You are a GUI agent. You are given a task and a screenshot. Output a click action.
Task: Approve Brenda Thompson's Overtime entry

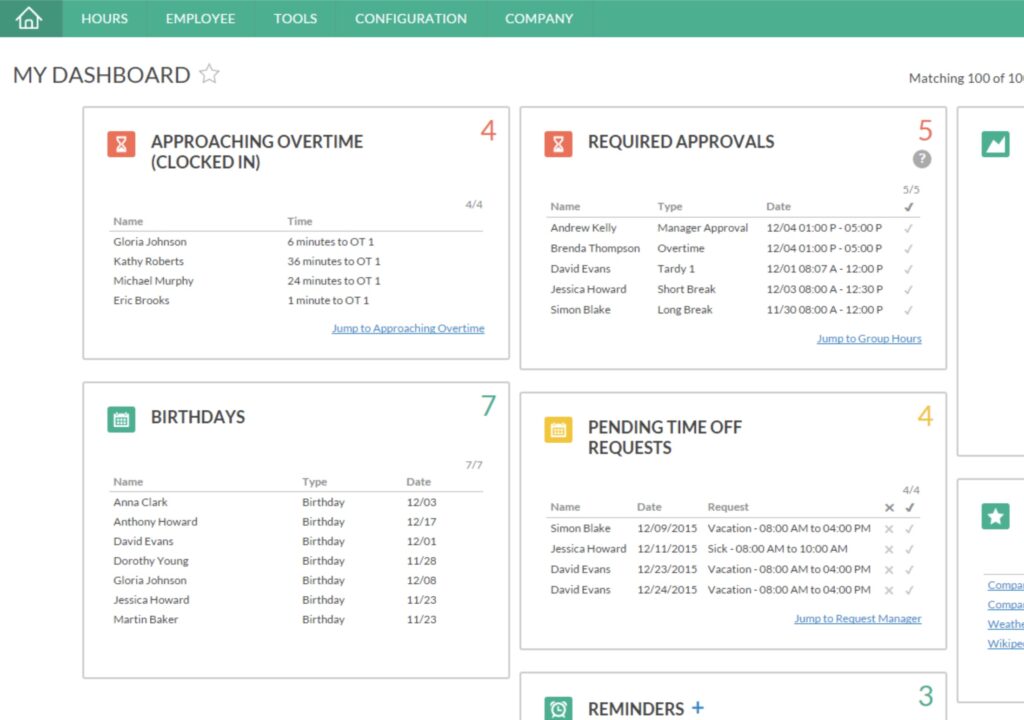[908, 249]
